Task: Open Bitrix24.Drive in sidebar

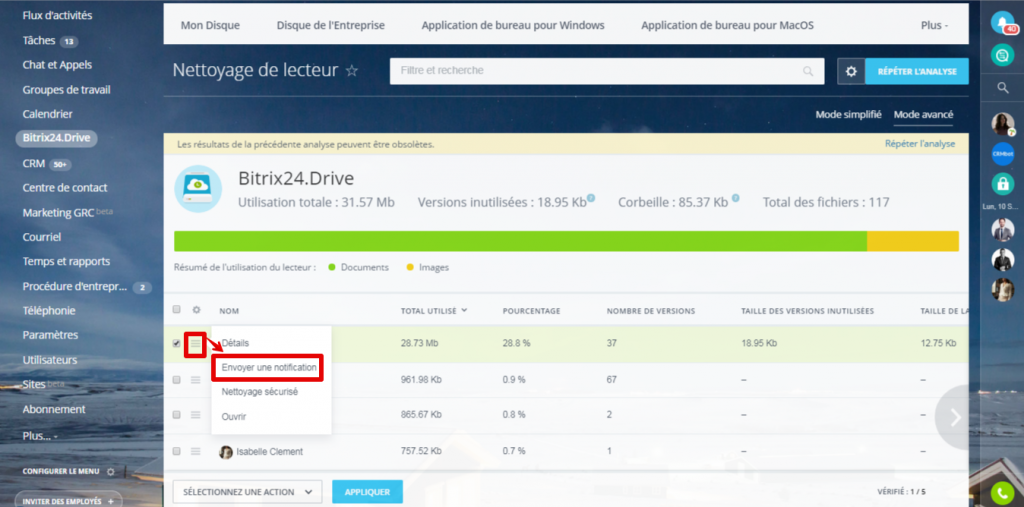Action: pos(56,139)
